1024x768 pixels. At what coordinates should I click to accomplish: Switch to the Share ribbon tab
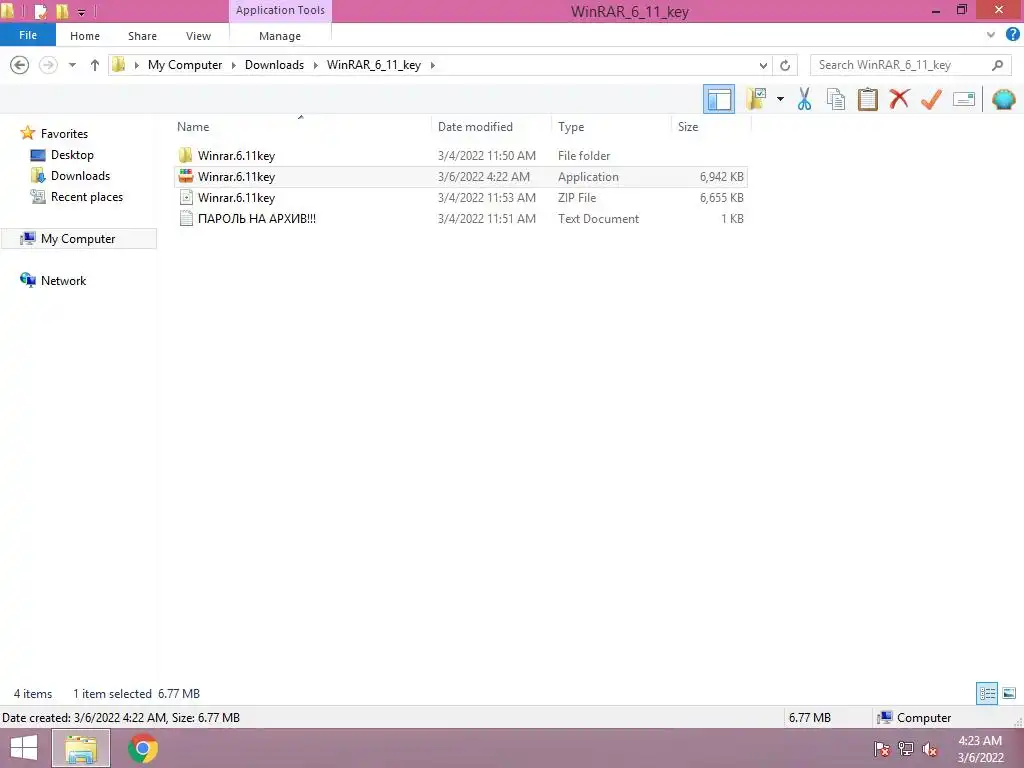tap(142, 36)
